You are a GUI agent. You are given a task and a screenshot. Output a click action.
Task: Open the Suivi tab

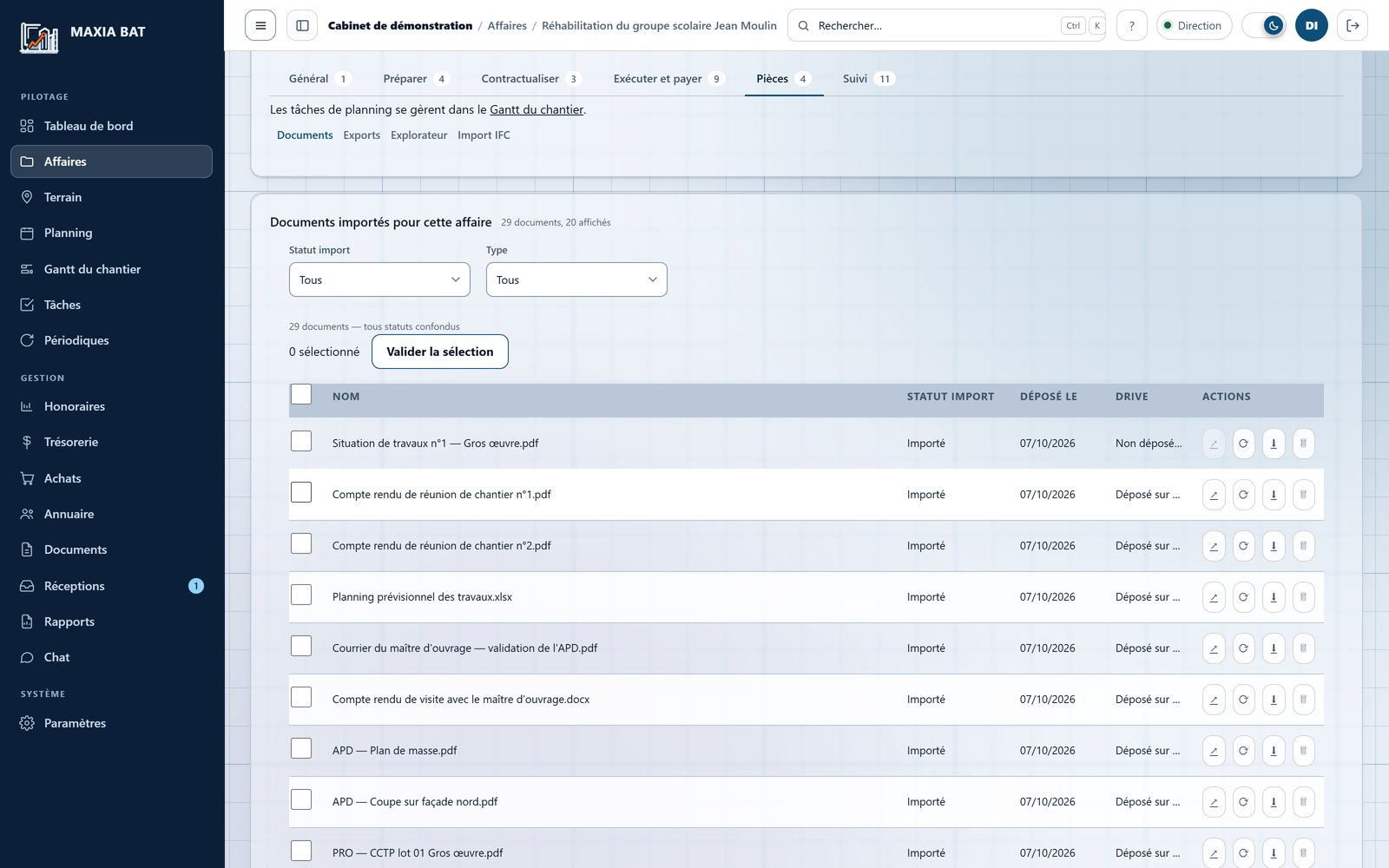tap(867, 79)
